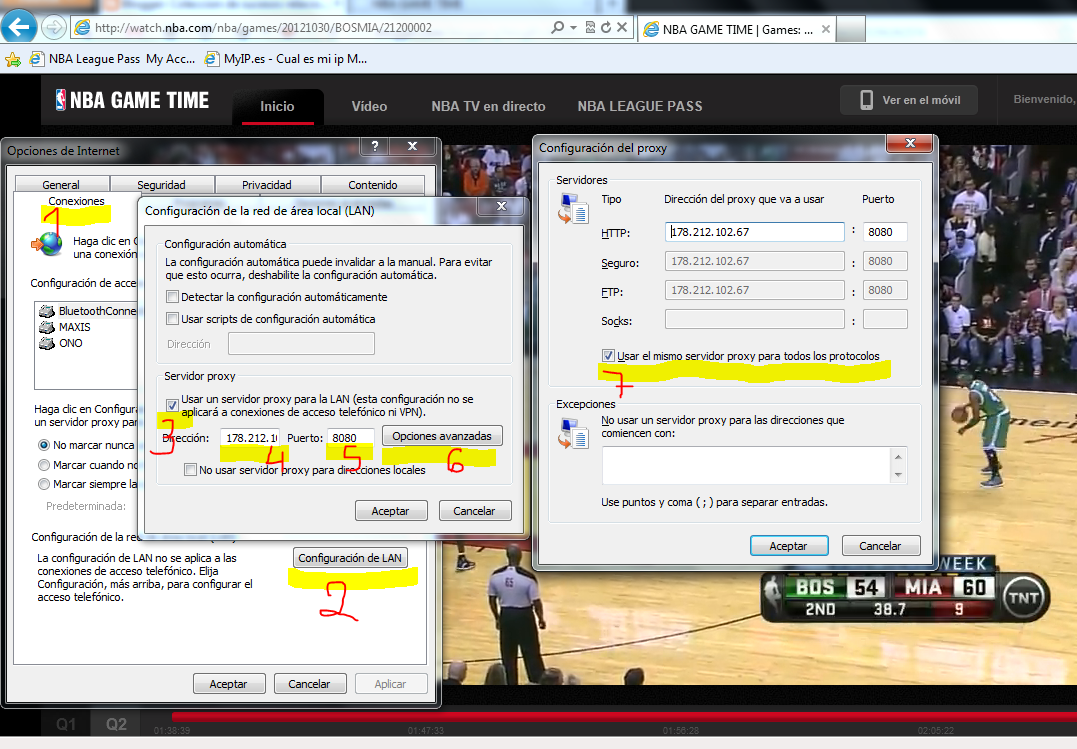This screenshot has width=1077, height=749.
Task: Click HTTP port field with 8080
Action: (x=885, y=232)
